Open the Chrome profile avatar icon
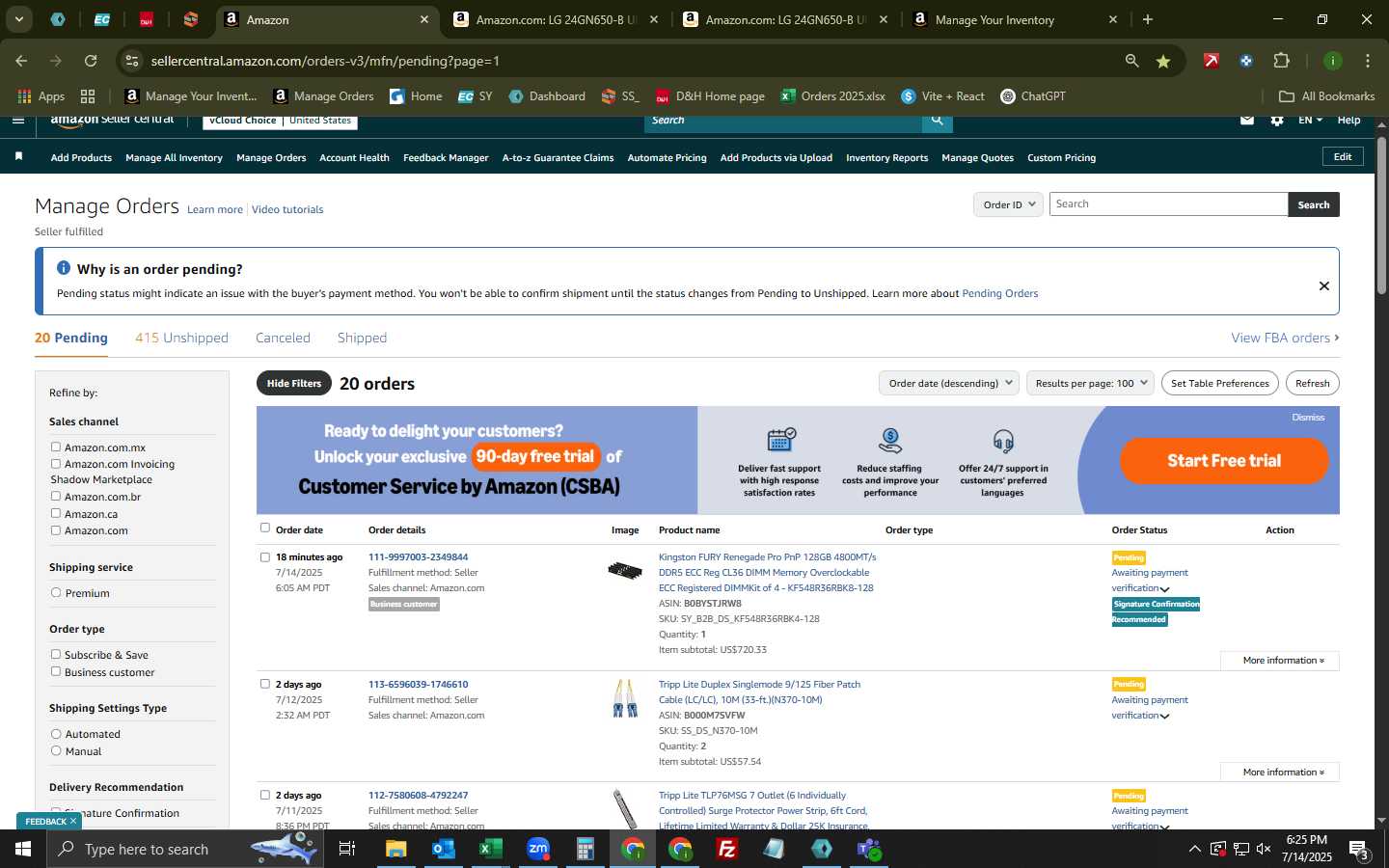This screenshot has height=868, width=1389. [1332, 61]
